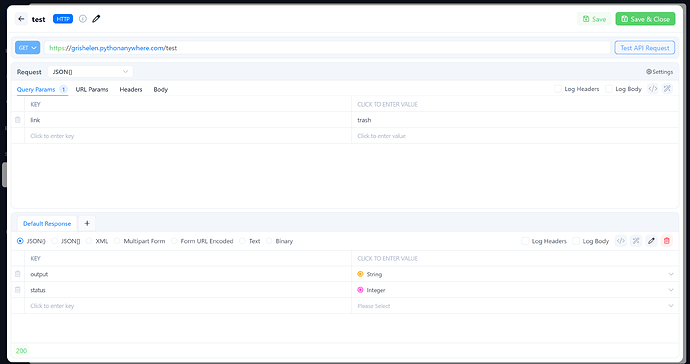Click the magic wand icon in Request section
This screenshot has height=364, width=690.
click(x=667, y=89)
